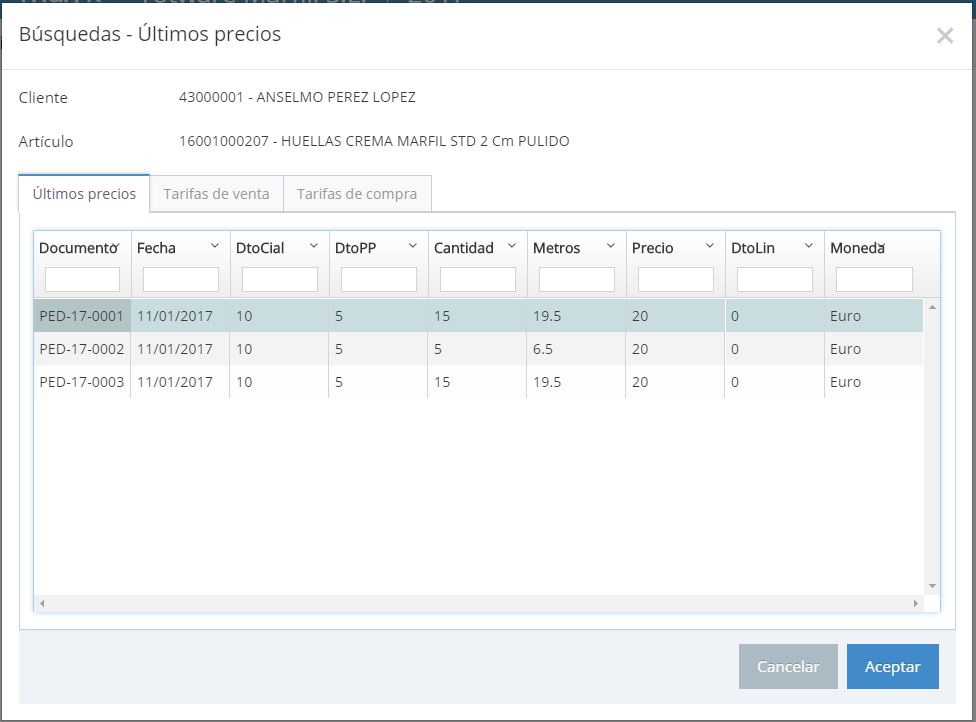Open the Tarifas de venta tab

217,194
